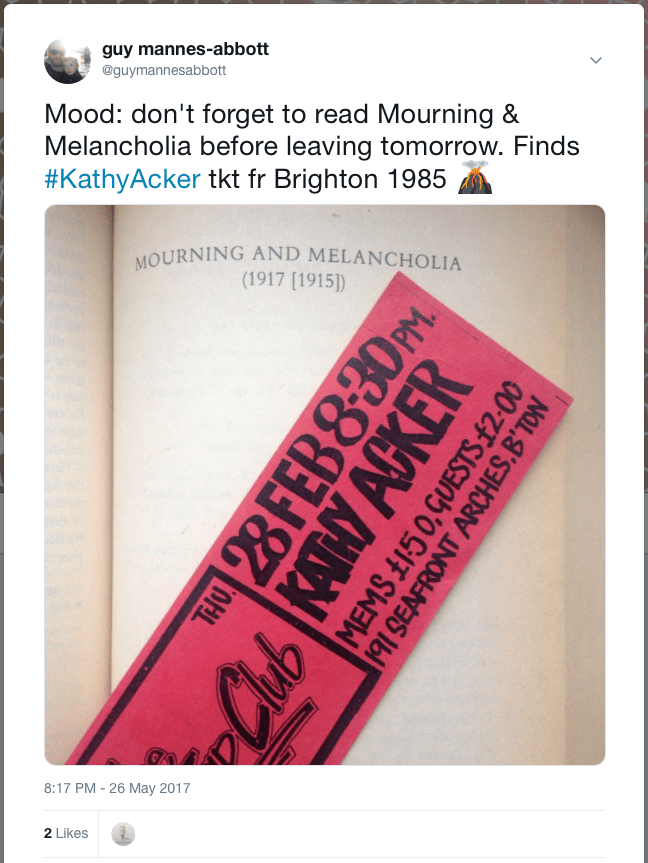Open the #KathyAcker hashtag link
This screenshot has height=863, width=648.
pyautogui.click(x=122, y=179)
